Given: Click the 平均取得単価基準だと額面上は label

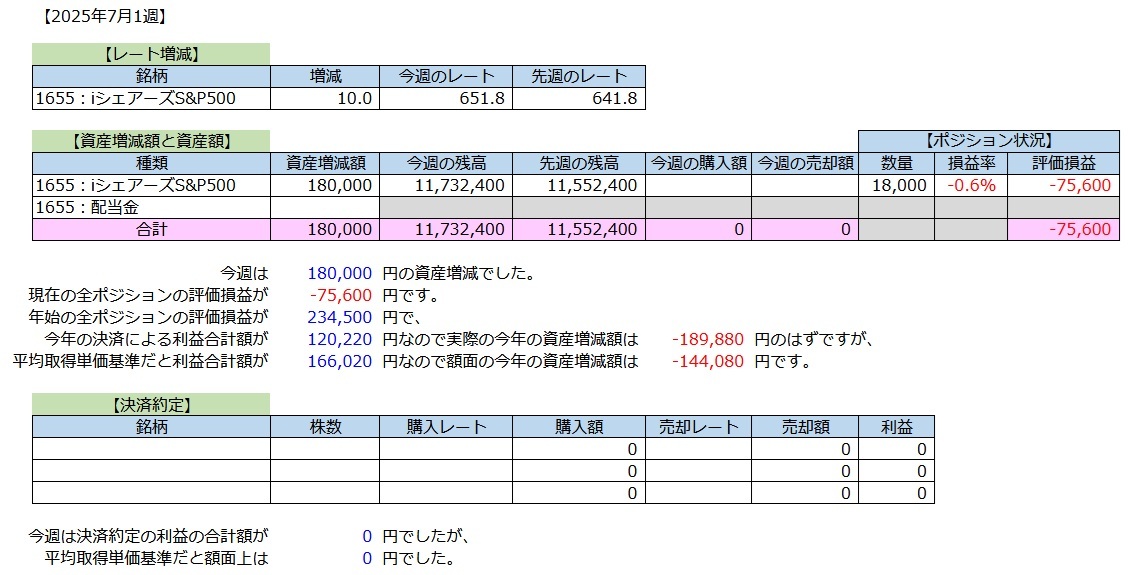Looking at the screenshot, I should [x=155, y=558].
